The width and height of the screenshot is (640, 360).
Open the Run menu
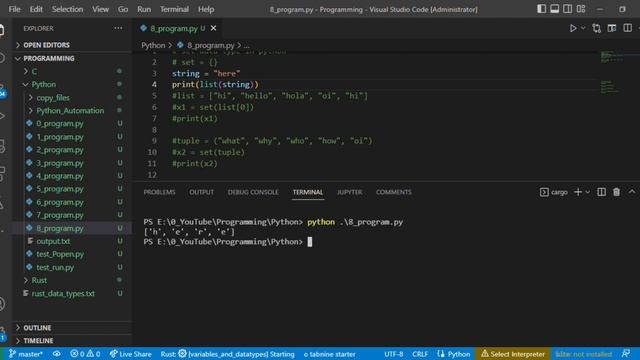[x=144, y=9]
